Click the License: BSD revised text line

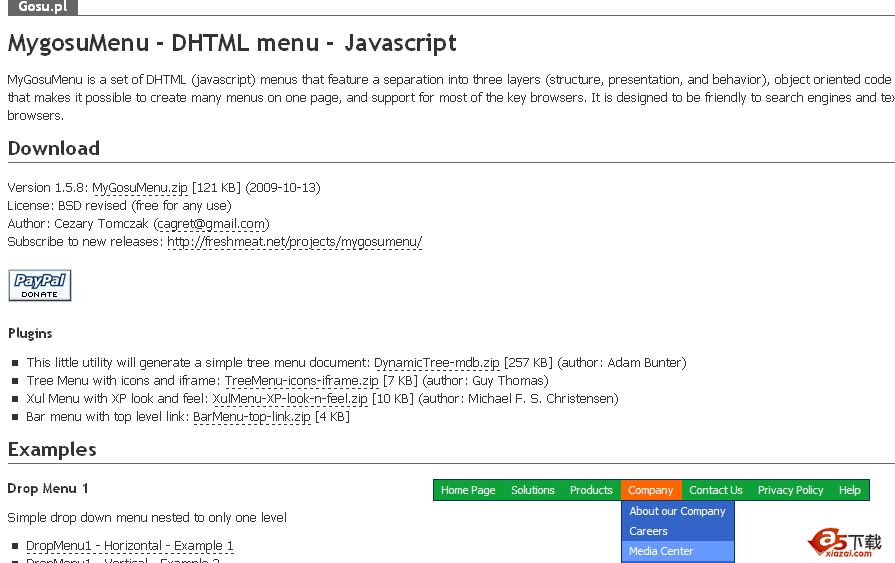[x=119, y=206]
